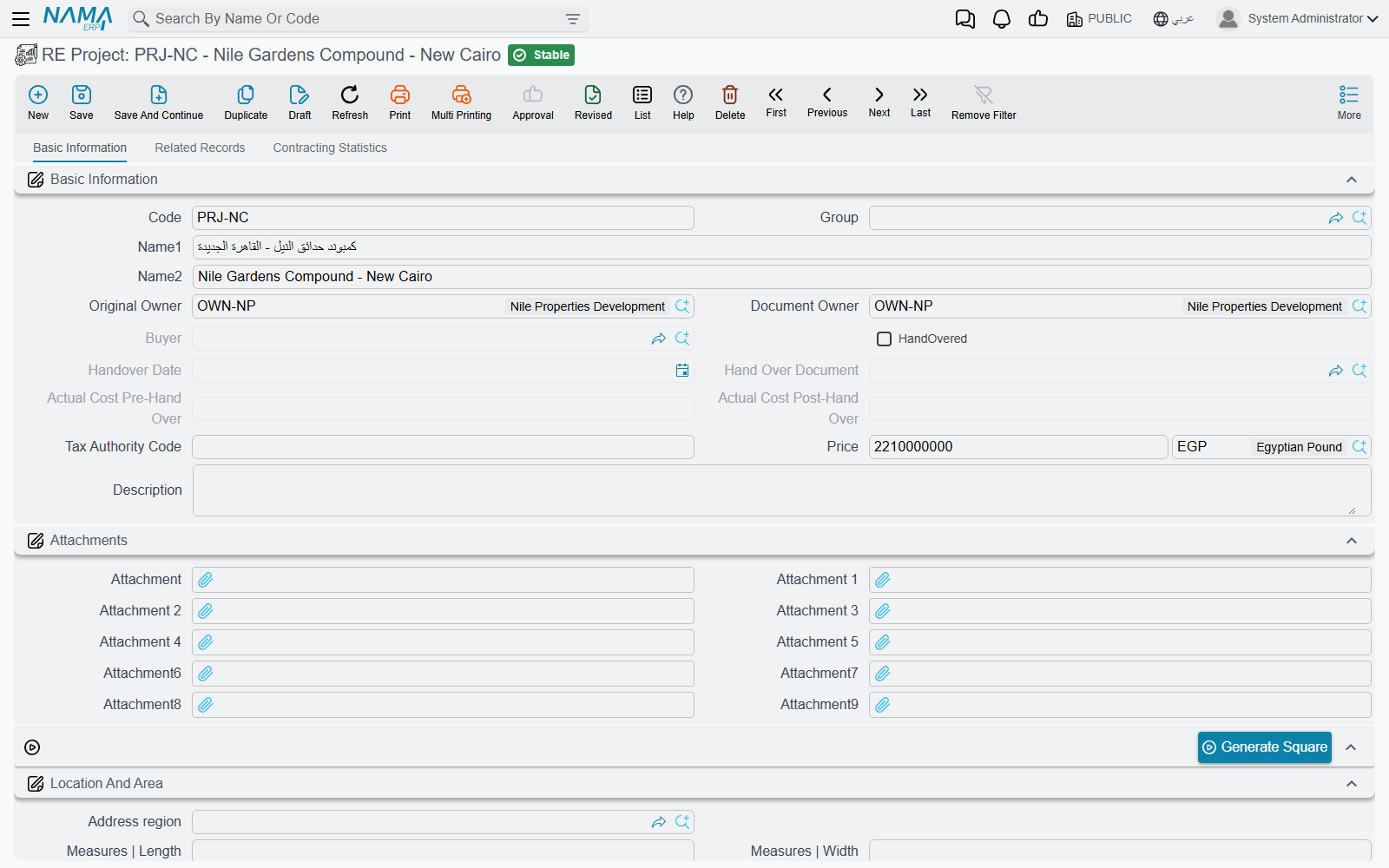1389x868 pixels.
Task: Click the Description text area
Action: [x=781, y=490]
